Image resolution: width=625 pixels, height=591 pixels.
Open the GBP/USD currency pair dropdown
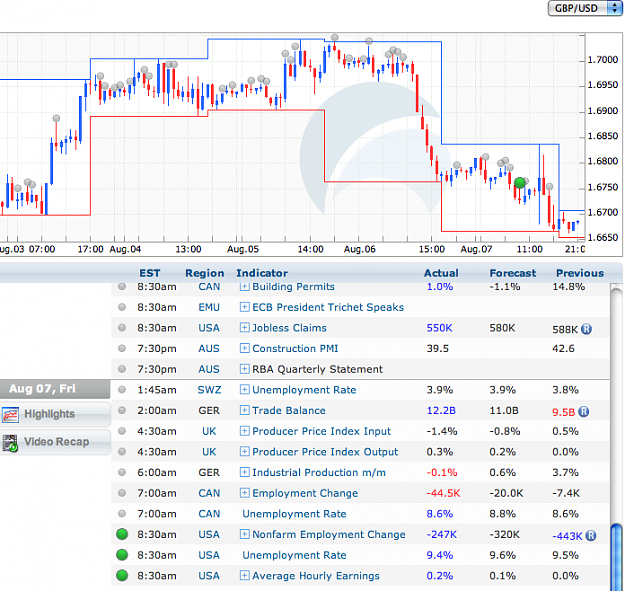[x=585, y=8]
